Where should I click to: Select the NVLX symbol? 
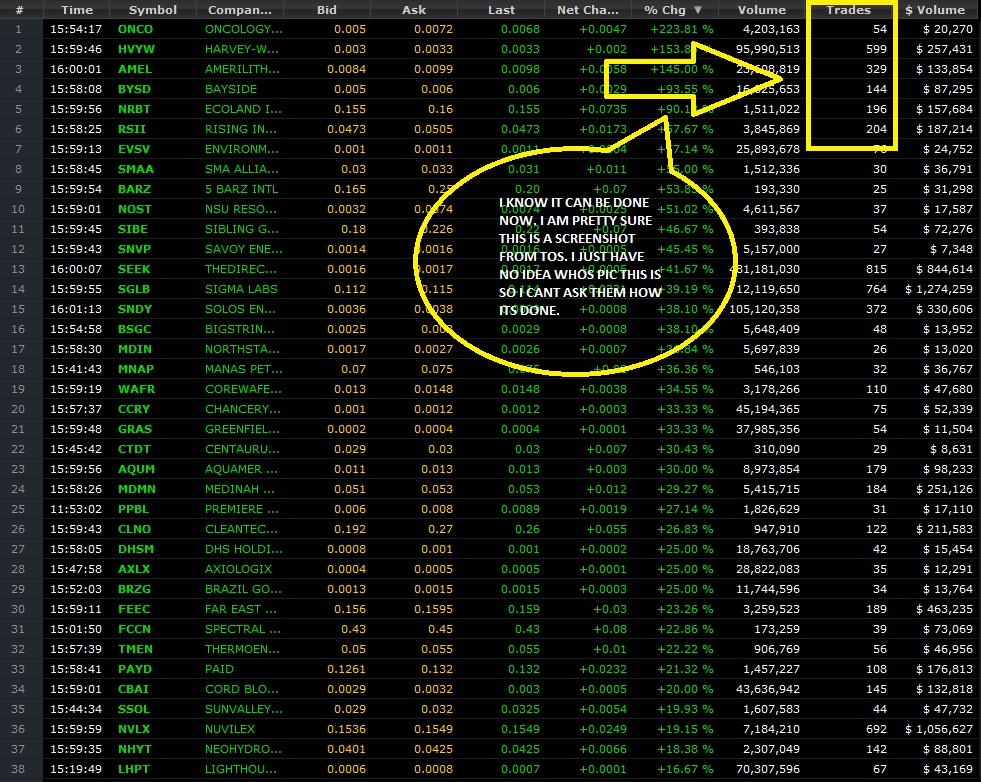[x=135, y=729]
